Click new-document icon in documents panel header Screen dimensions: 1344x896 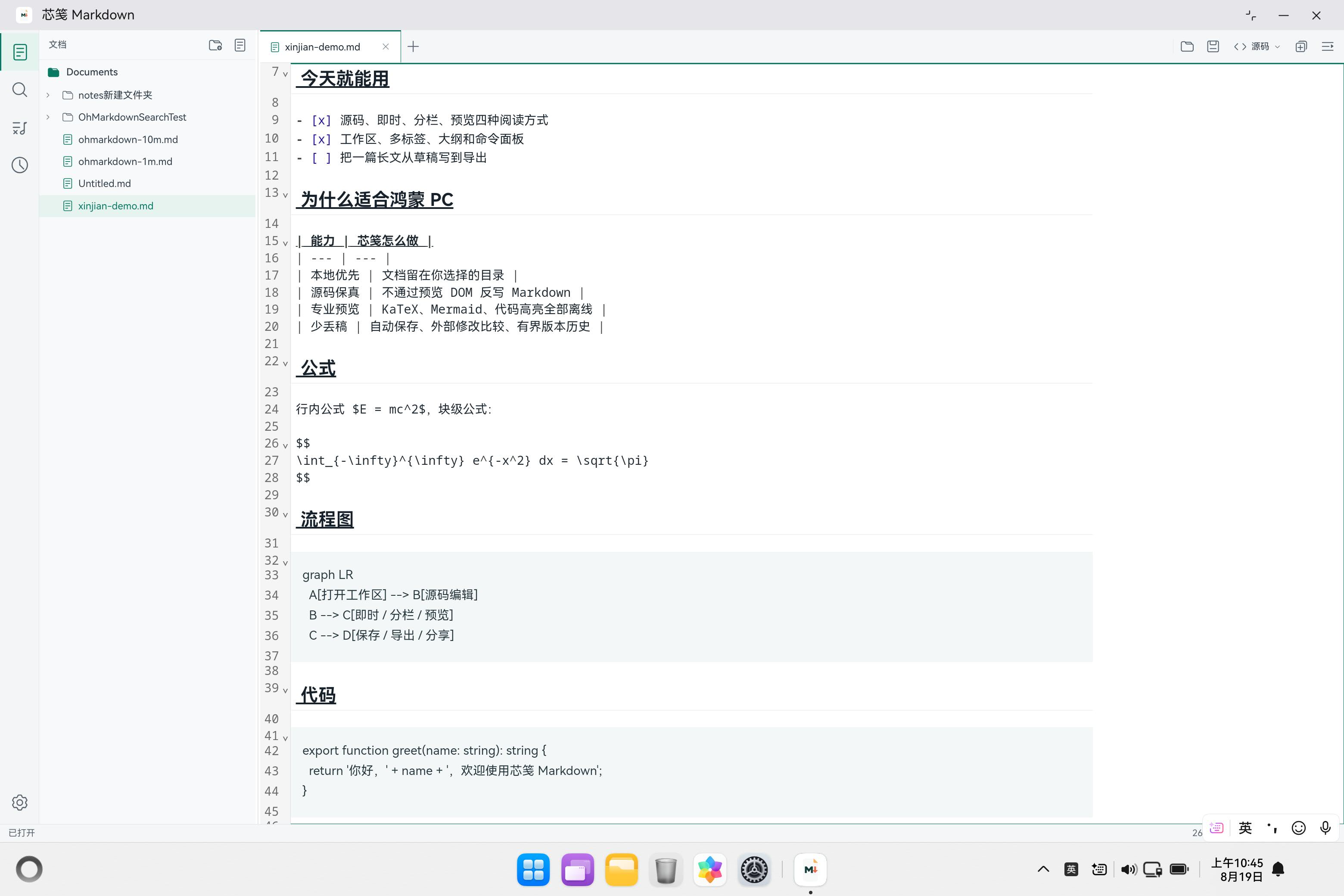click(240, 45)
